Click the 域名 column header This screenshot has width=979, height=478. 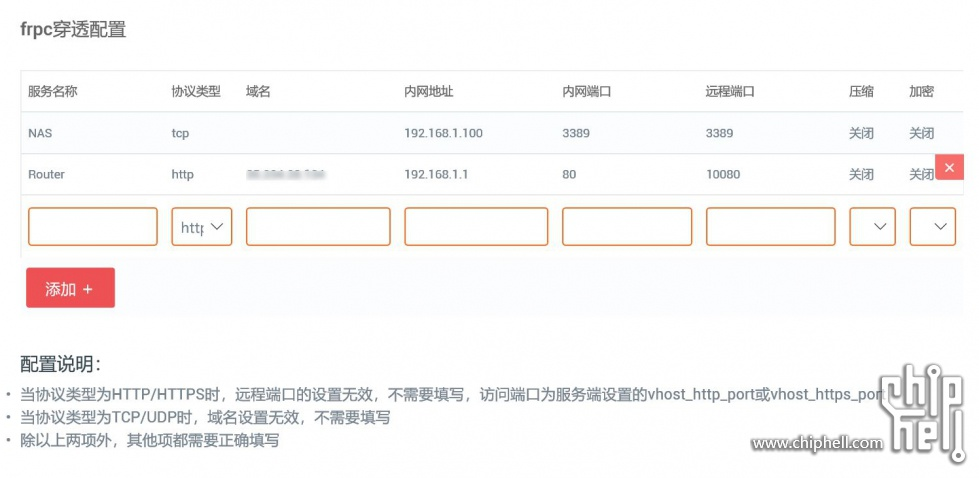coord(258,92)
